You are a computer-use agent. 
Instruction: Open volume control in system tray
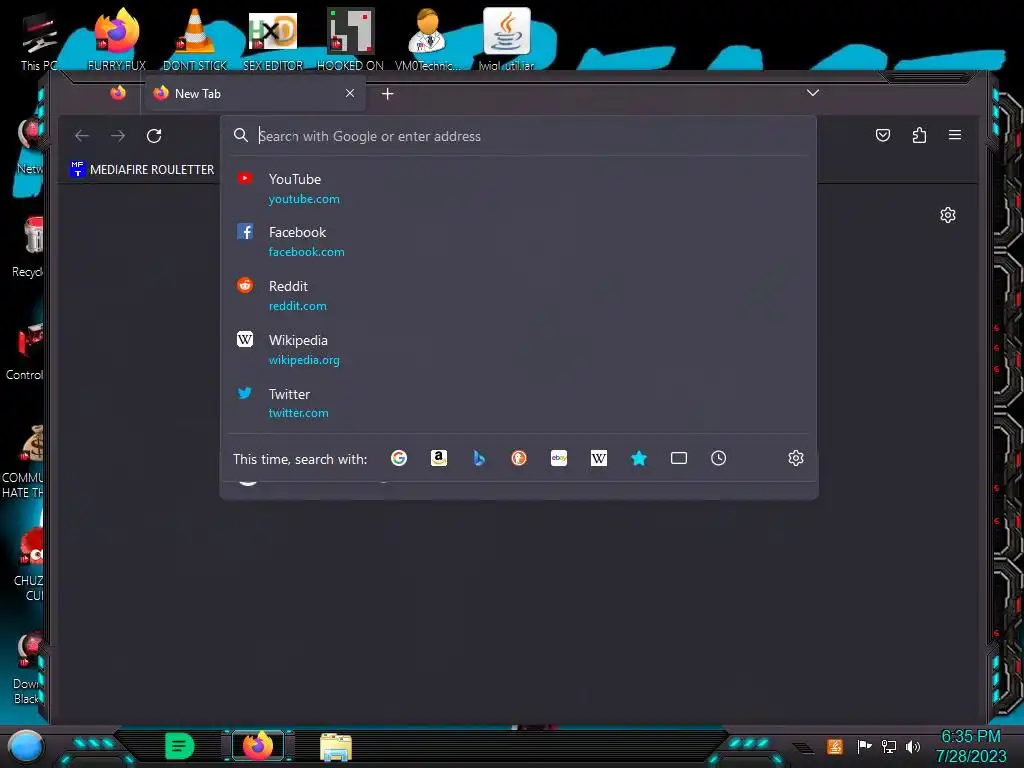click(912, 746)
